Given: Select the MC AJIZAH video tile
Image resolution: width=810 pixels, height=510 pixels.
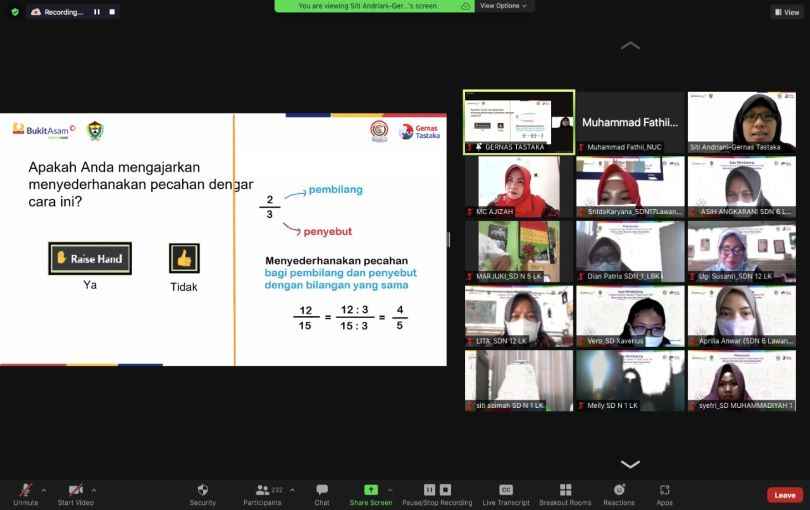Looking at the screenshot, I should click(519, 187).
